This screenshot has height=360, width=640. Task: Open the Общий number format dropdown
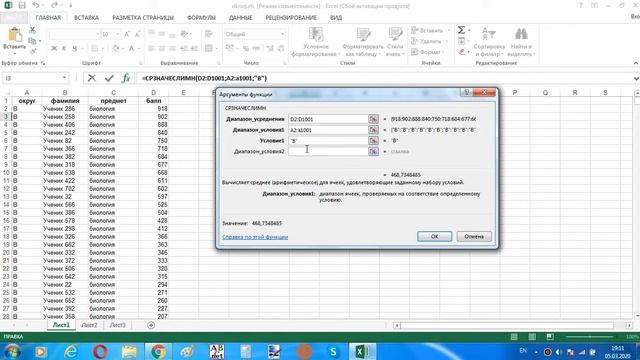click(282, 34)
